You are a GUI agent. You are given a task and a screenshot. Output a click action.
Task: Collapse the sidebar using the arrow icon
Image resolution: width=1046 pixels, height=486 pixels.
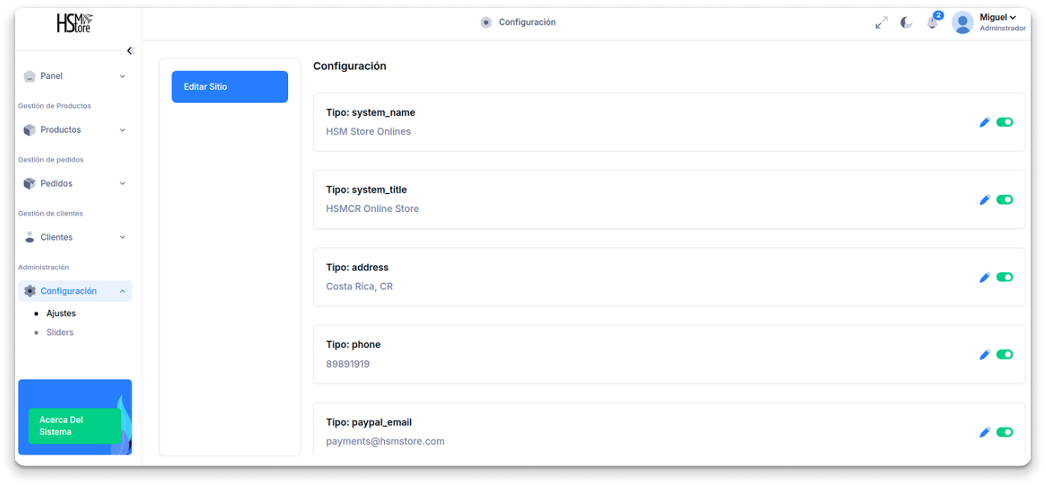pyautogui.click(x=129, y=51)
